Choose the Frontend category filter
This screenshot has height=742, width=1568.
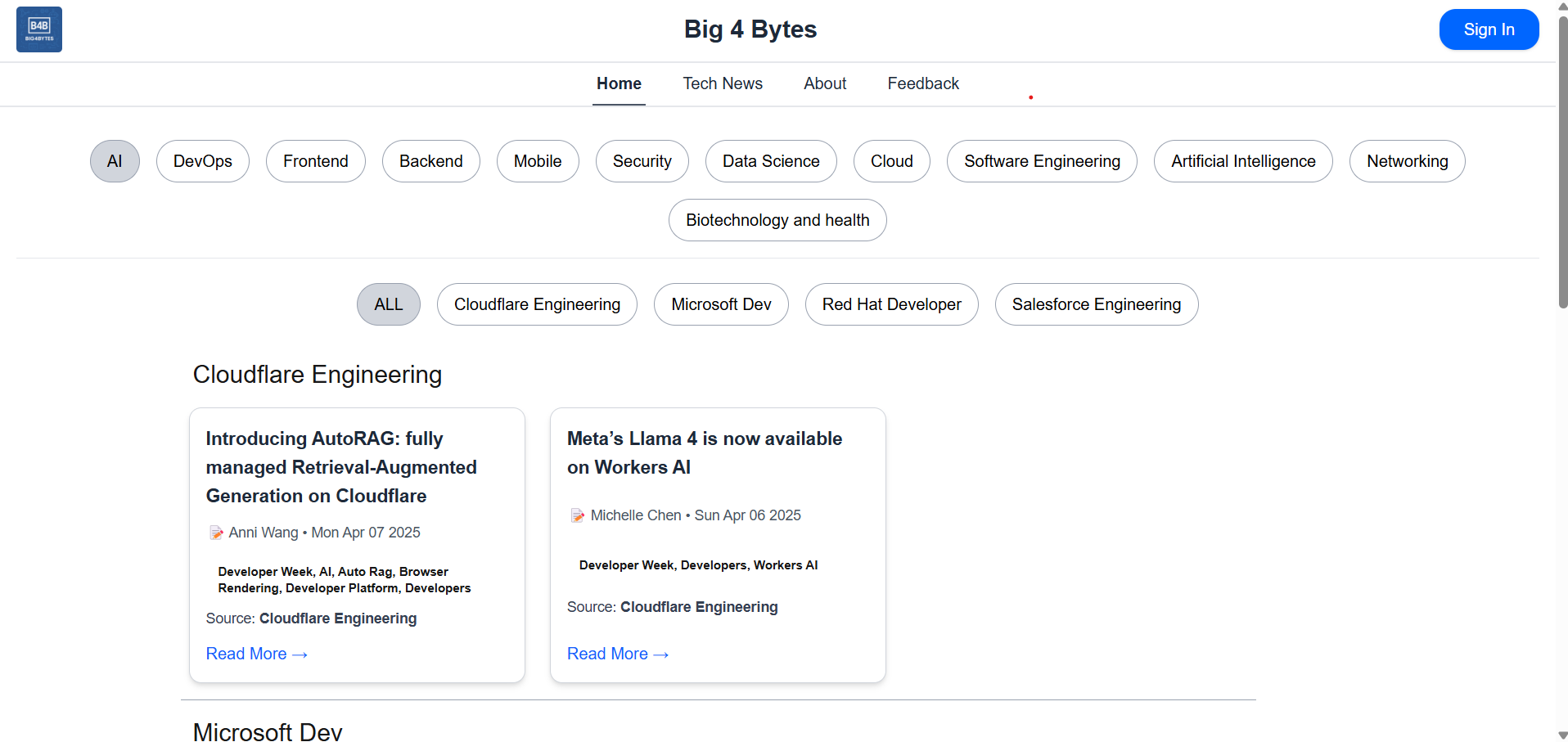316,161
